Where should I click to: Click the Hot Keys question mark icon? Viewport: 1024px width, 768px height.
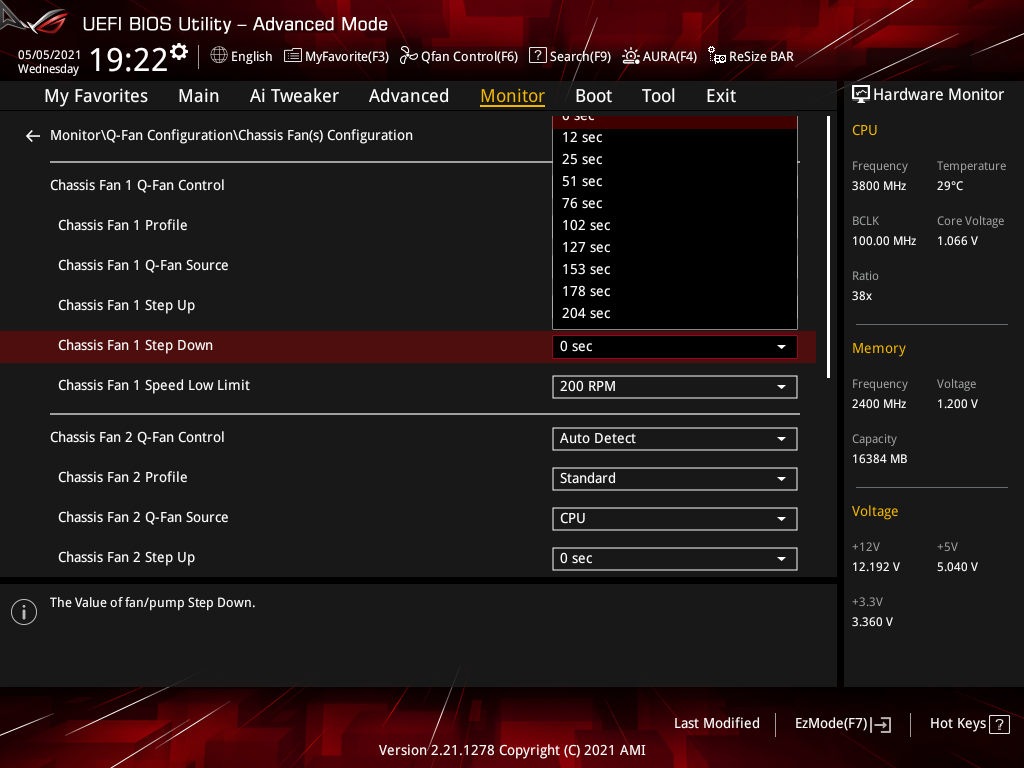pos(999,724)
